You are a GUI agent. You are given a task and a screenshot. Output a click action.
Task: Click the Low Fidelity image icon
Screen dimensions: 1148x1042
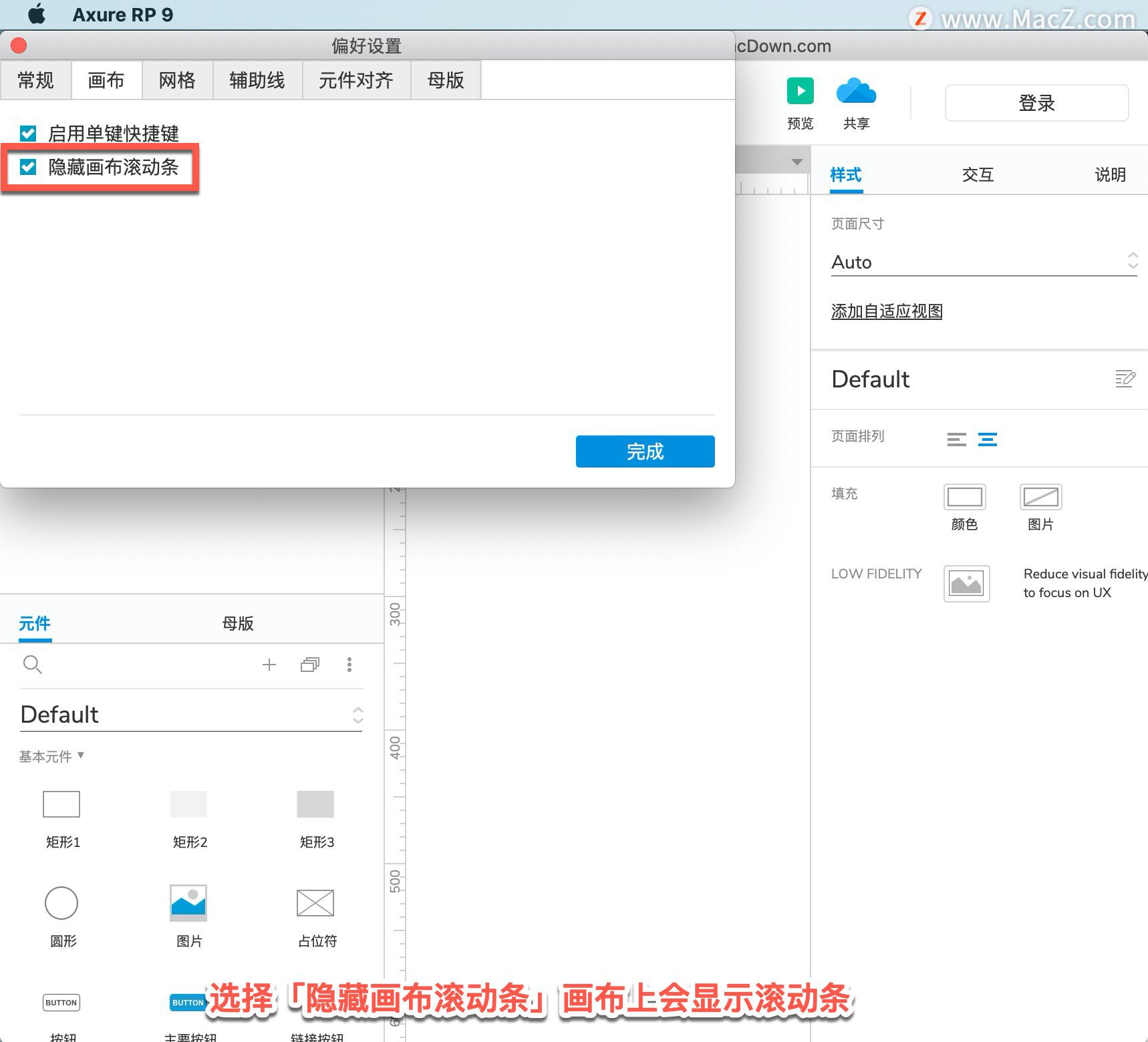966,583
